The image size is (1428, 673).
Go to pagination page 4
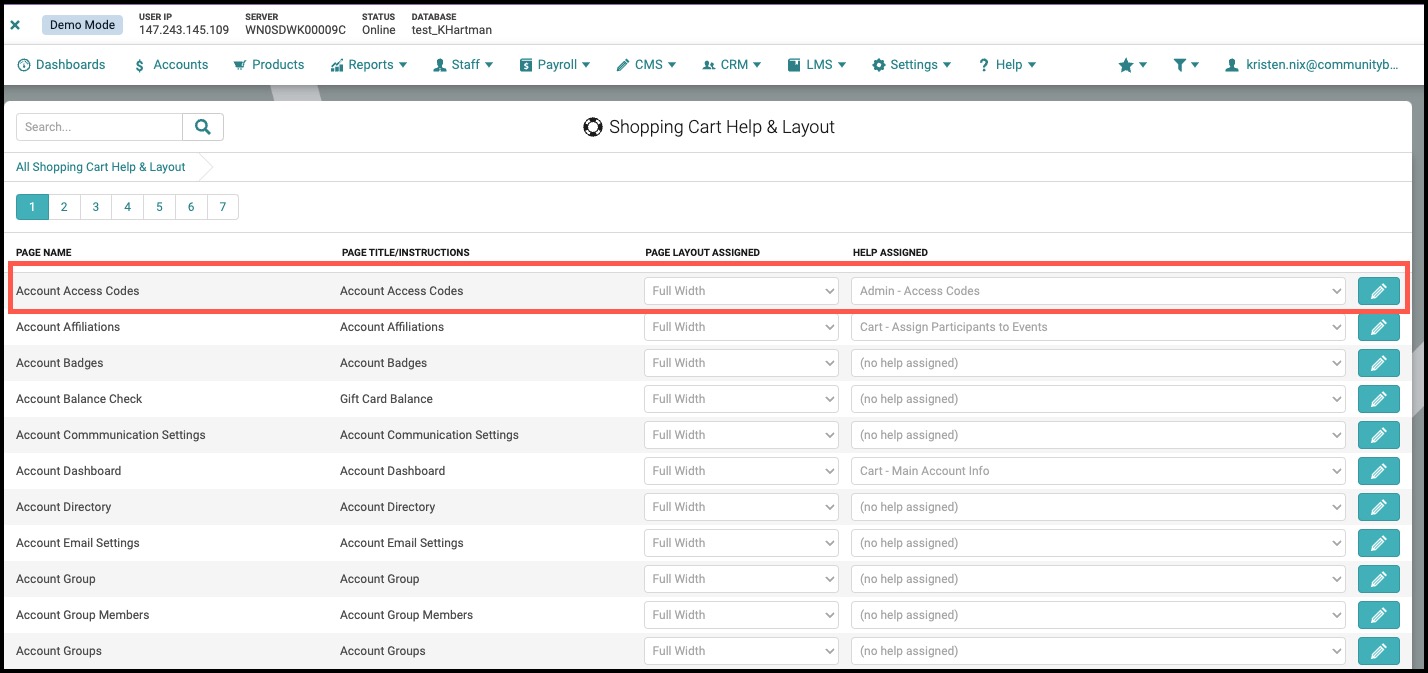[128, 207]
